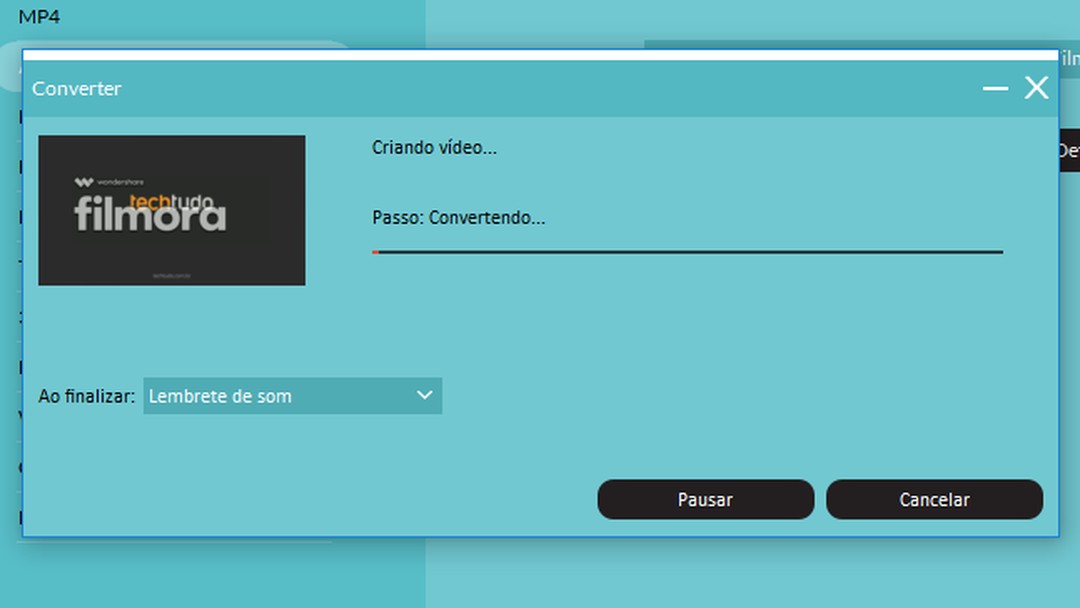Screen dimensions: 1080x608
Task: Click the partially visible 'Det' button on the right
Action: (x=1070, y=151)
